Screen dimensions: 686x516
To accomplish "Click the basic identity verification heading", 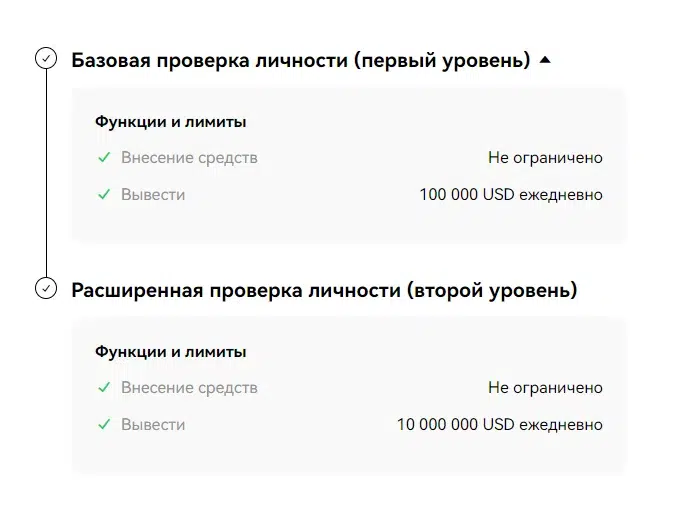I will click(301, 60).
